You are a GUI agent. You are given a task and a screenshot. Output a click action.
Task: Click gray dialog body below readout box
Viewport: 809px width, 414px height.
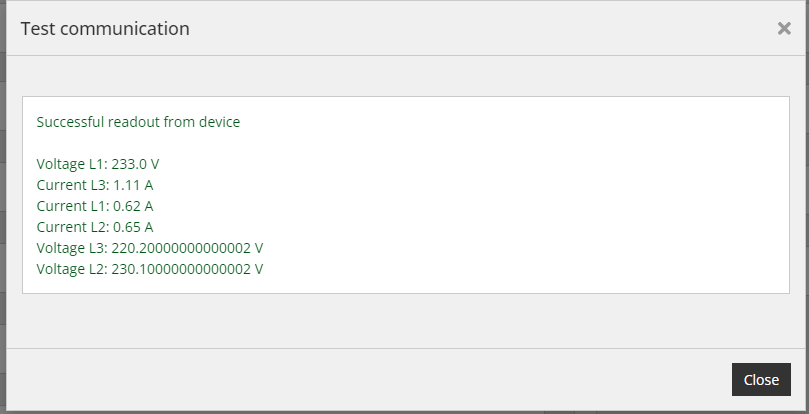[406, 320]
